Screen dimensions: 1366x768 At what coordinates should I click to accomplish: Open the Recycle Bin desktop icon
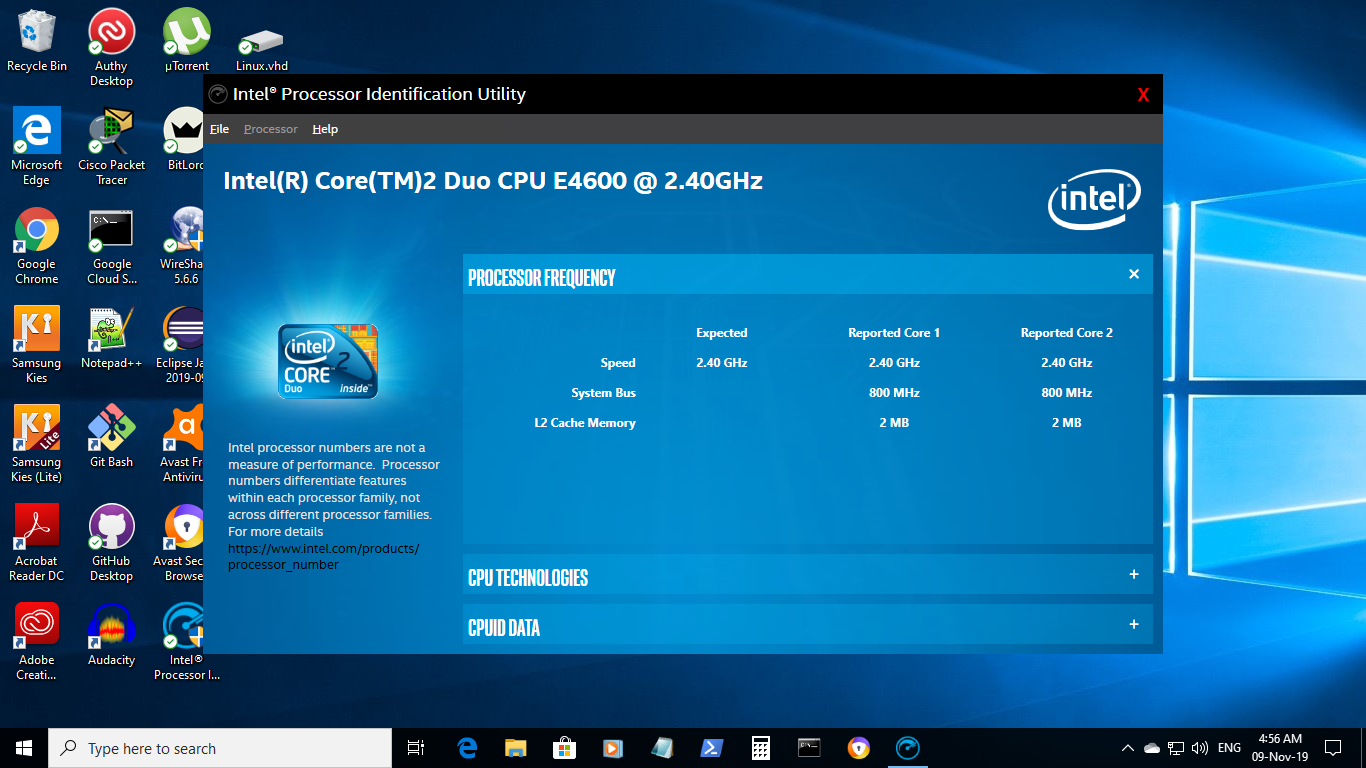(37, 41)
